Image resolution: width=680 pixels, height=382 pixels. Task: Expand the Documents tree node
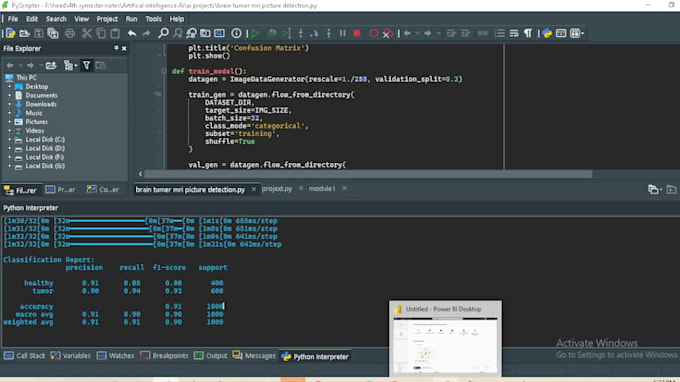tap(9, 95)
